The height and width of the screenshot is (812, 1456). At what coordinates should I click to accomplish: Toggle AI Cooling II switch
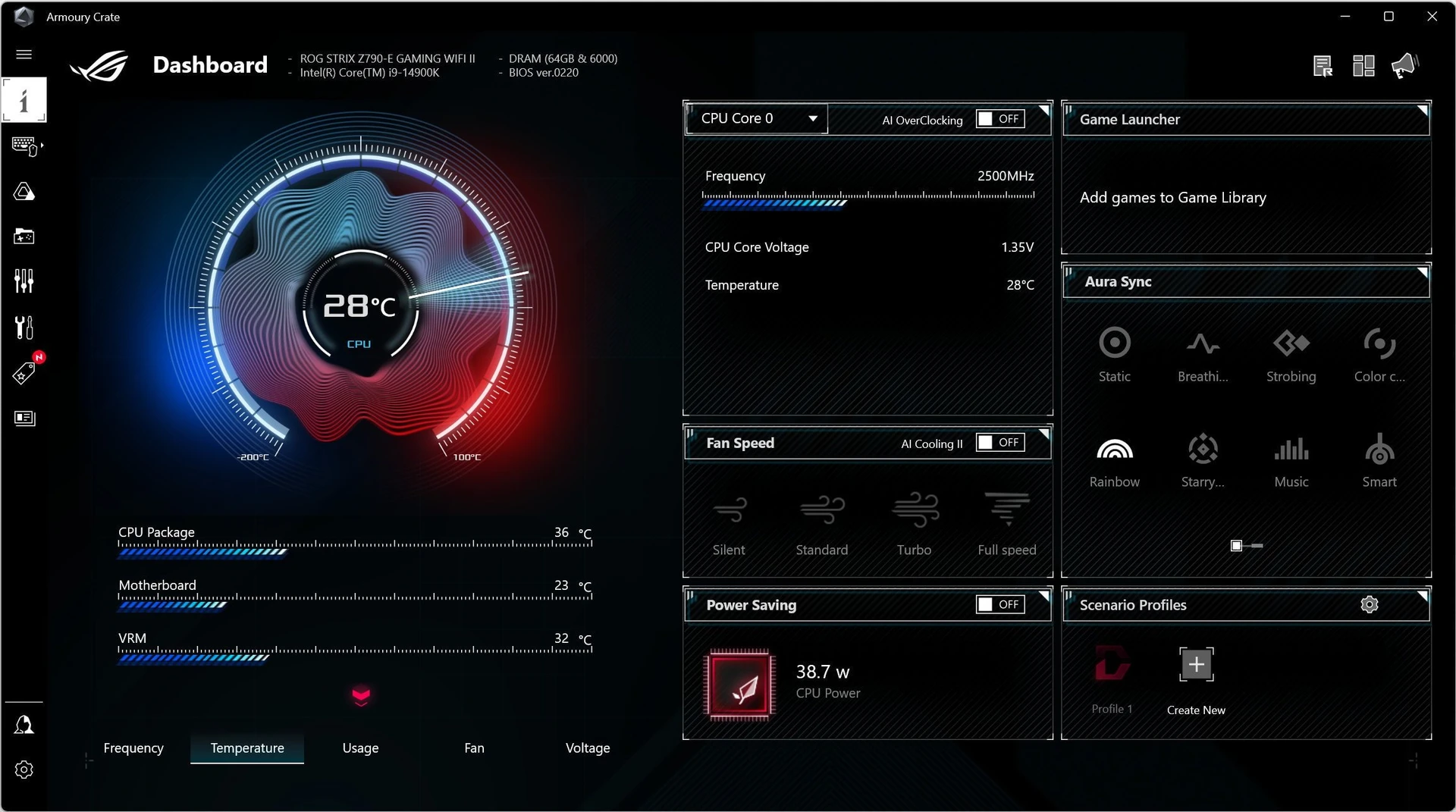[x=1000, y=442]
